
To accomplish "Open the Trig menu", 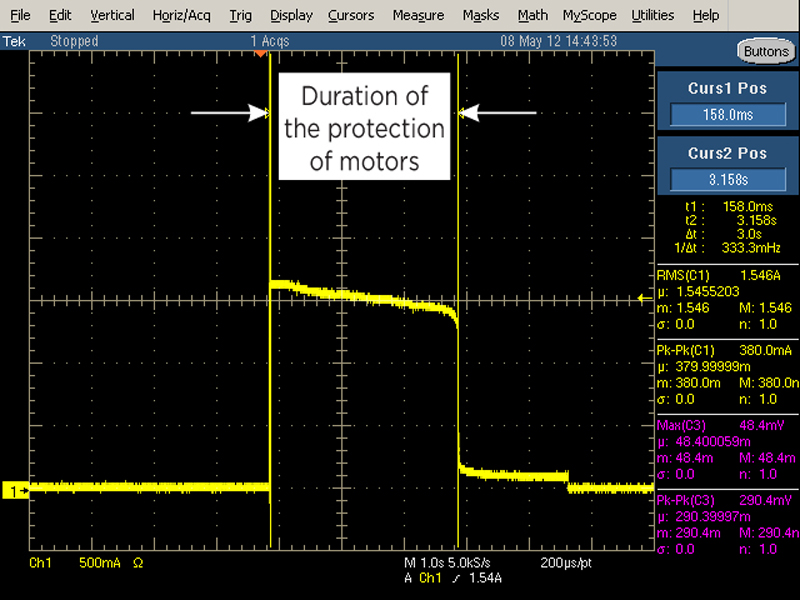I will 240,16.
